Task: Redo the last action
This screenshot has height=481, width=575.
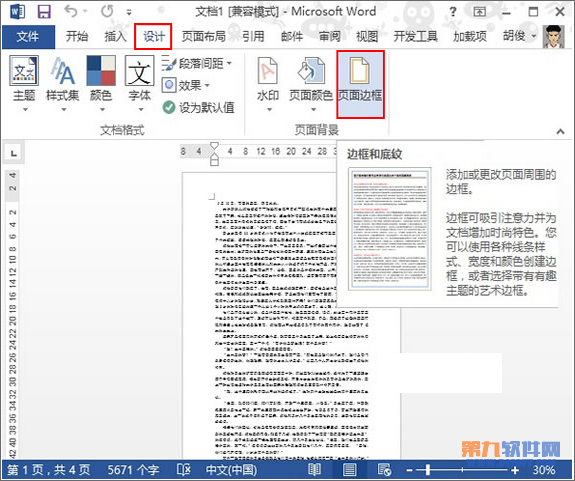Action: (107, 12)
